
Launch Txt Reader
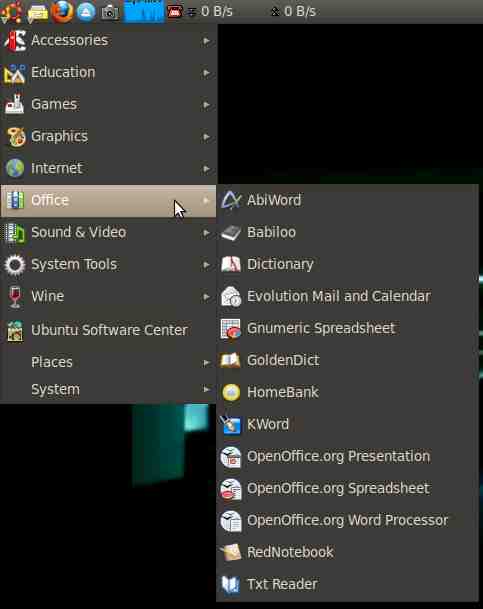[x=347, y=585]
